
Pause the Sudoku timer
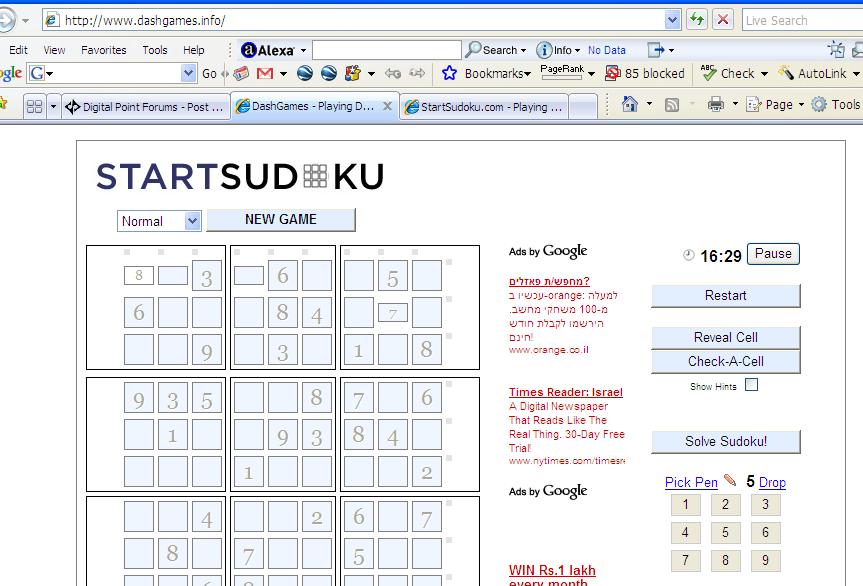773,254
